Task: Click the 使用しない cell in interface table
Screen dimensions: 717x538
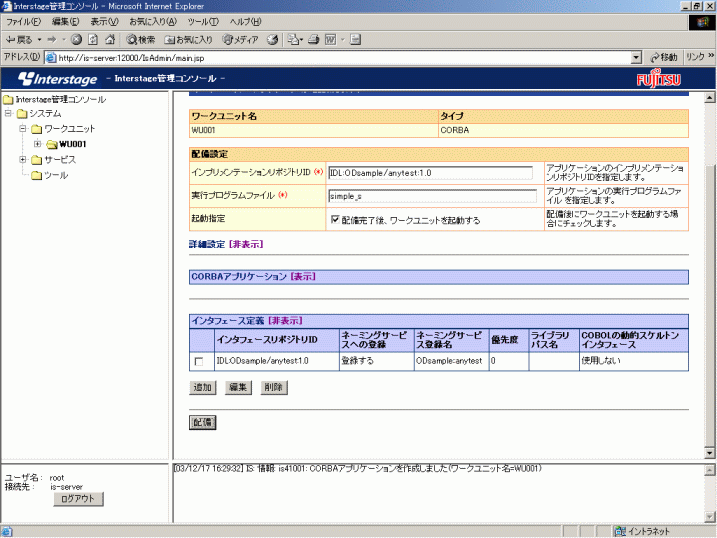Action: tap(633, 361)
